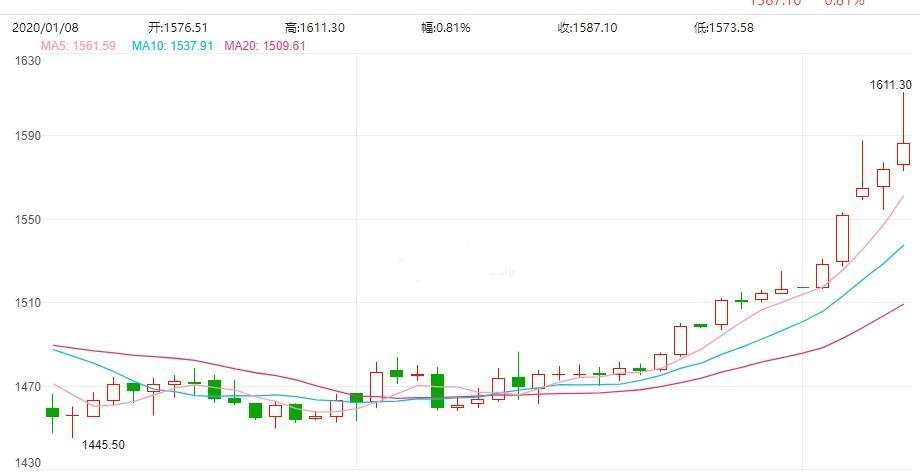Click the 1630 y-axis label
The image size is (920, 472).
(x=28, y=61)
